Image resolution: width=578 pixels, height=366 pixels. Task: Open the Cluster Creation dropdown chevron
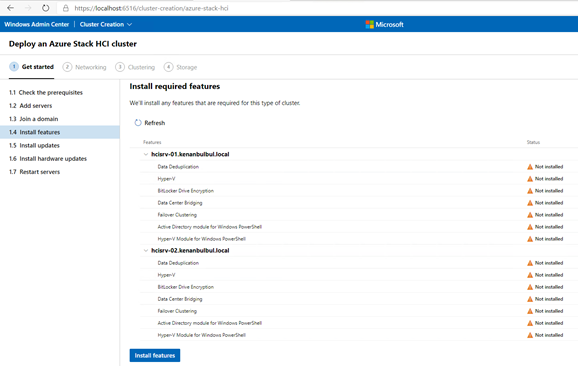coord(129,24)
